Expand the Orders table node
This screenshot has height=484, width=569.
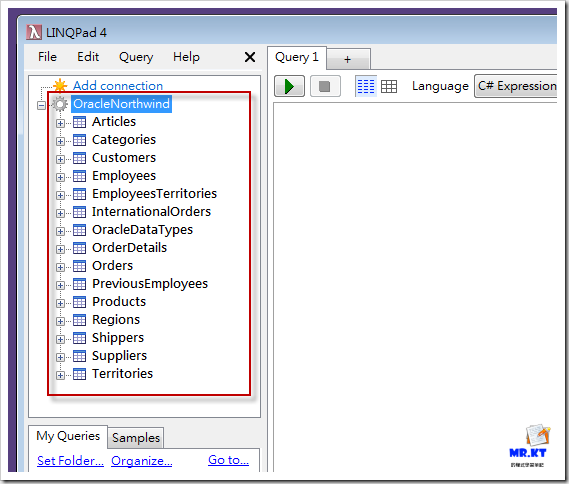coord(61,267)
